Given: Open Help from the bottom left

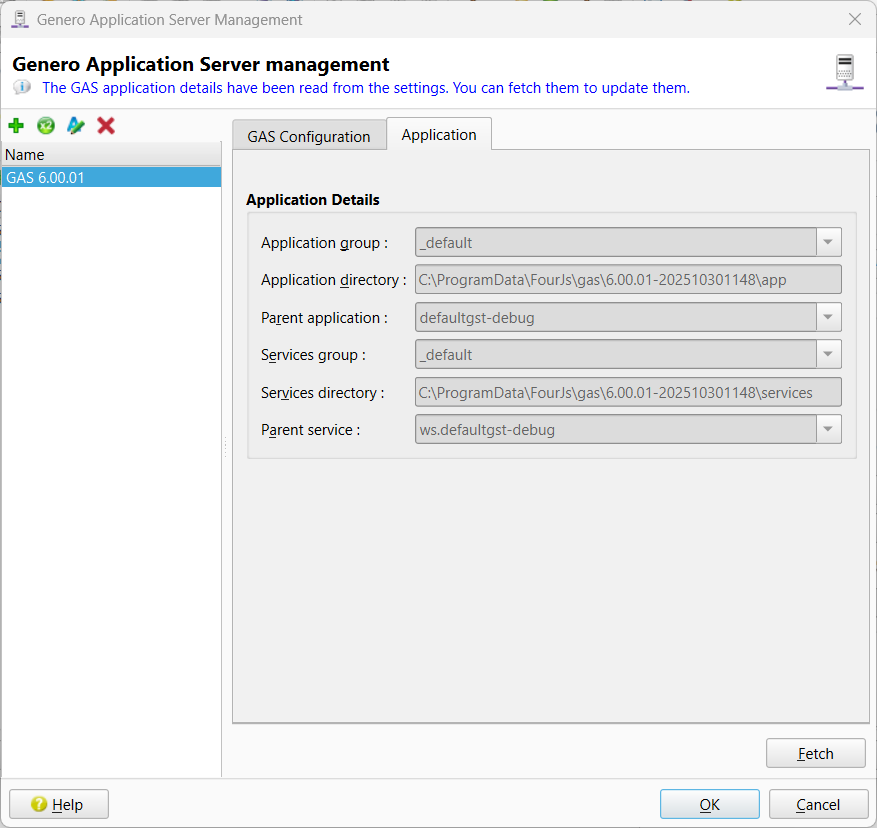Looking at the screenshot, I should (58, 805).
